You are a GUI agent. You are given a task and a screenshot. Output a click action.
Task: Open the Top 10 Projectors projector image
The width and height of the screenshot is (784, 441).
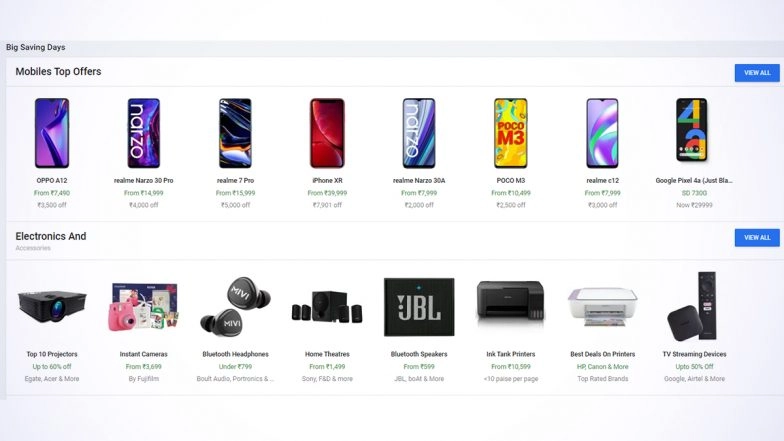52,307
